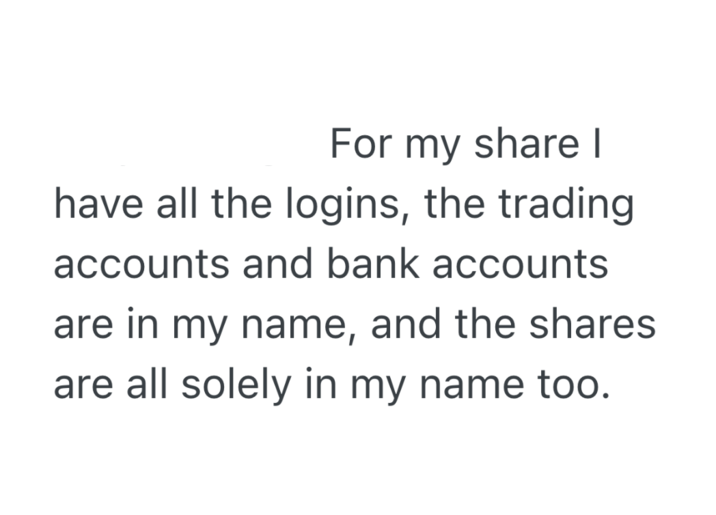This screenshot has width=716, height=515.
Task: Click the standalone "I" ending the first line
Action: 598,145
